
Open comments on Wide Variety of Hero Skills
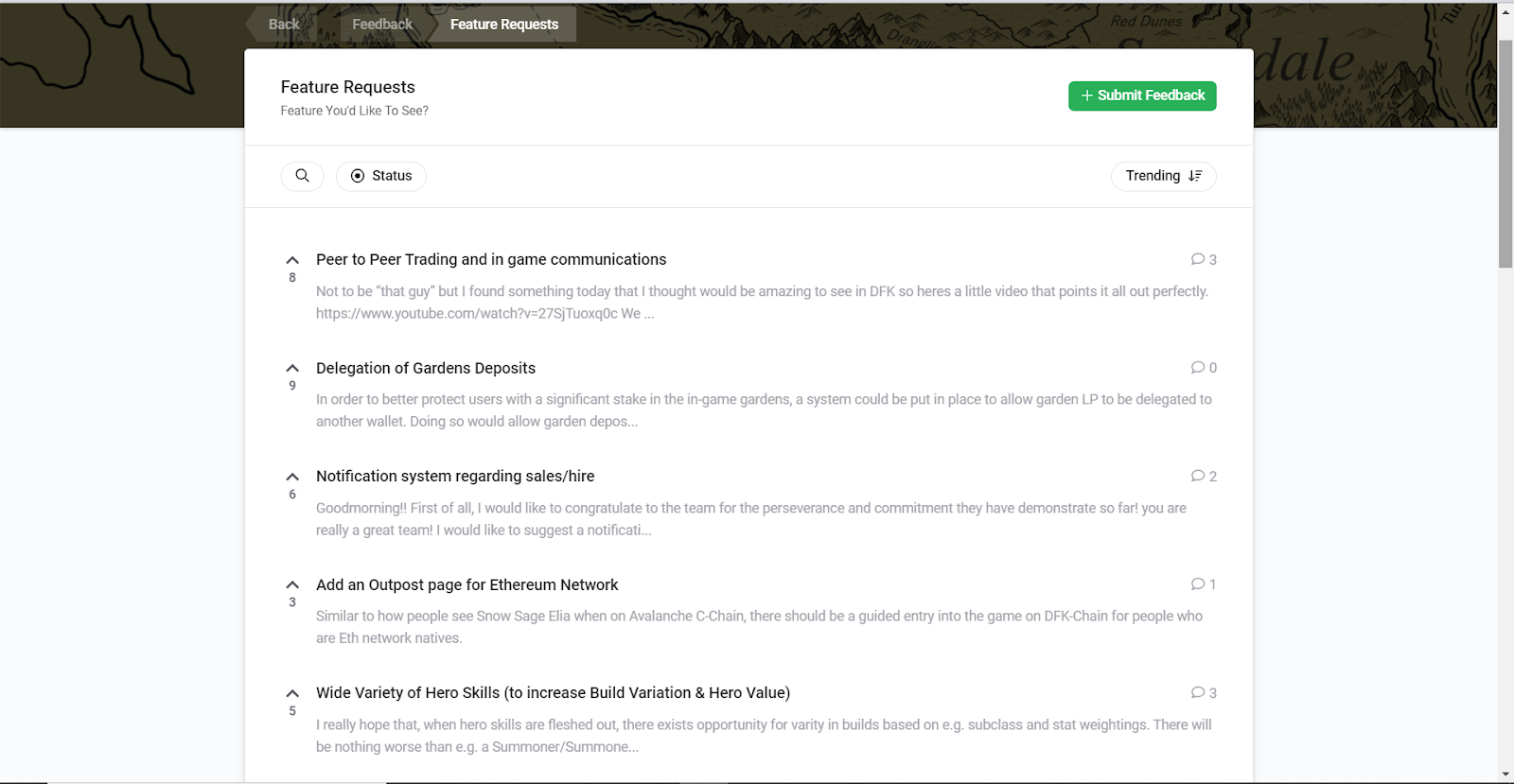(1204, 692)
